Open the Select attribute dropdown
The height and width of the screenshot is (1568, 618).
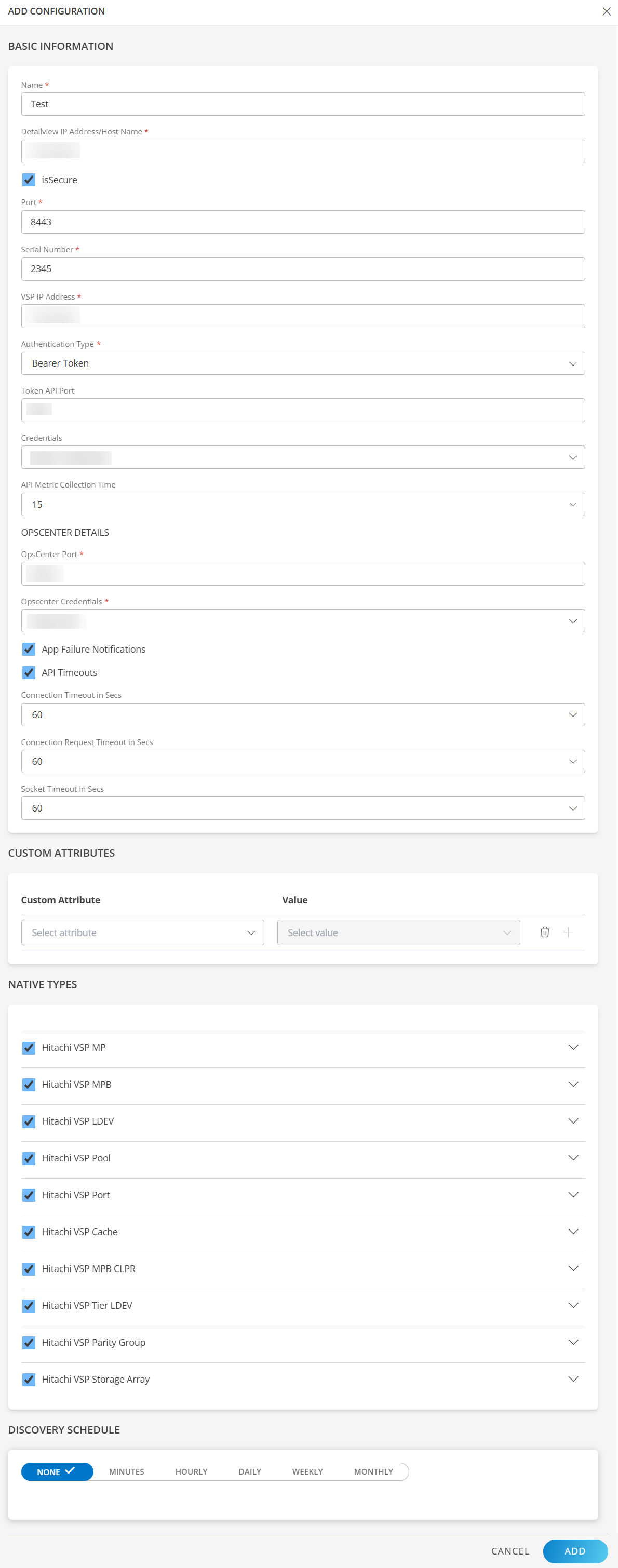click(142, 932)
